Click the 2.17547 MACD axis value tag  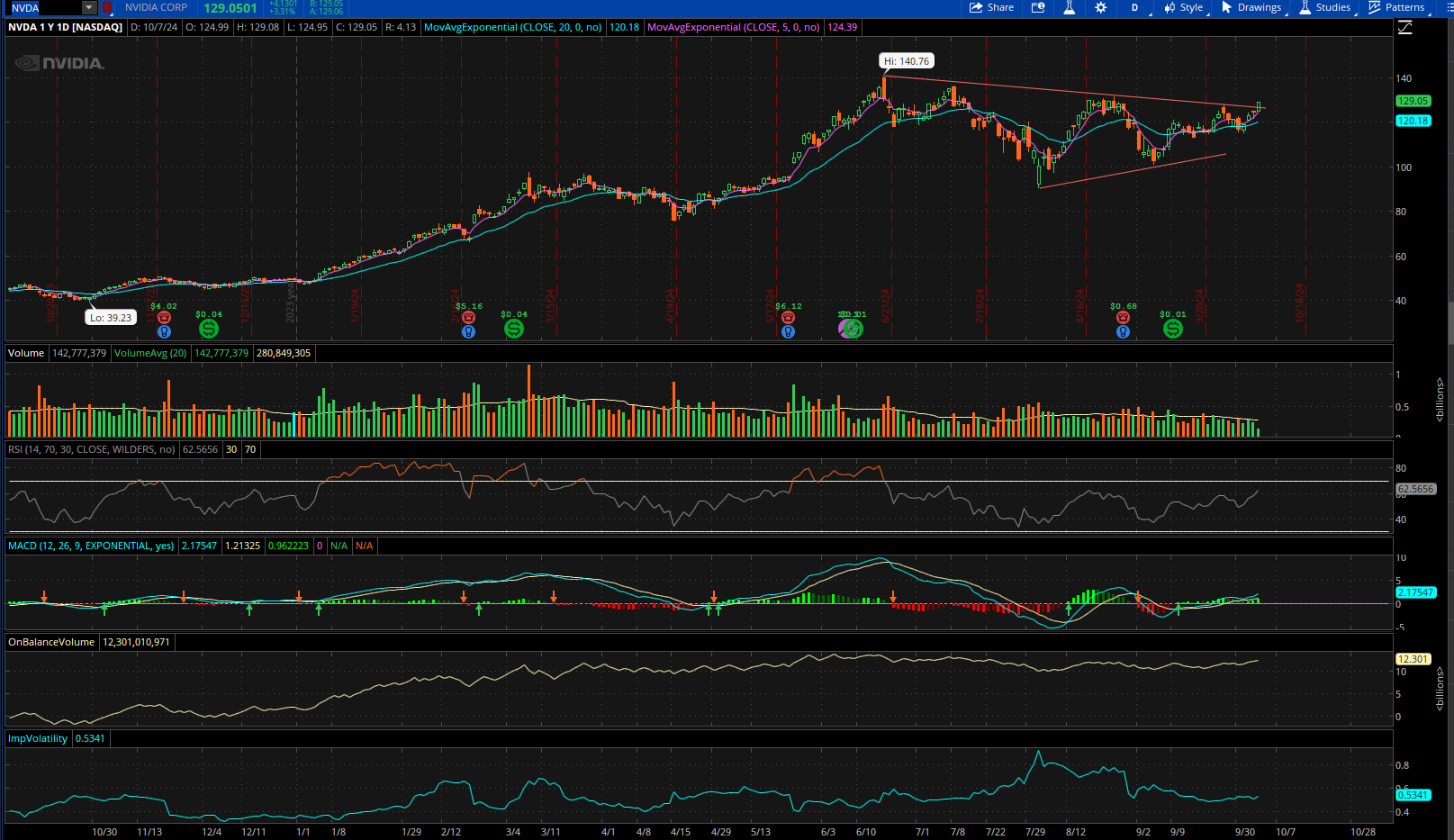click(x=1415, y=592)
